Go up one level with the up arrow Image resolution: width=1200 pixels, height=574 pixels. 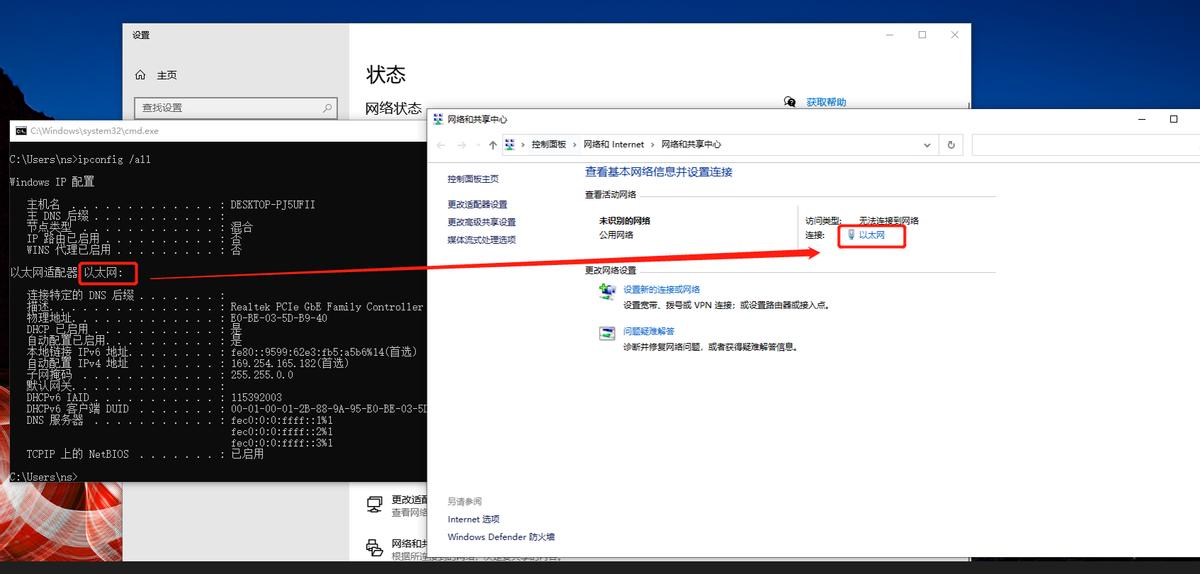coord(492,145)
